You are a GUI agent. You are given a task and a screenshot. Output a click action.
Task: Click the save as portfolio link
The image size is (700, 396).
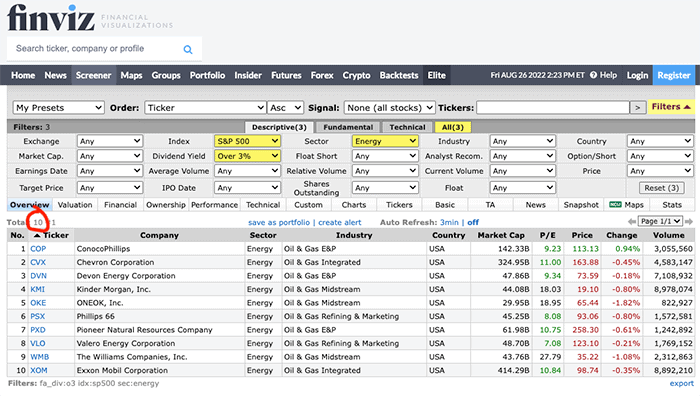tap(279, 222)
